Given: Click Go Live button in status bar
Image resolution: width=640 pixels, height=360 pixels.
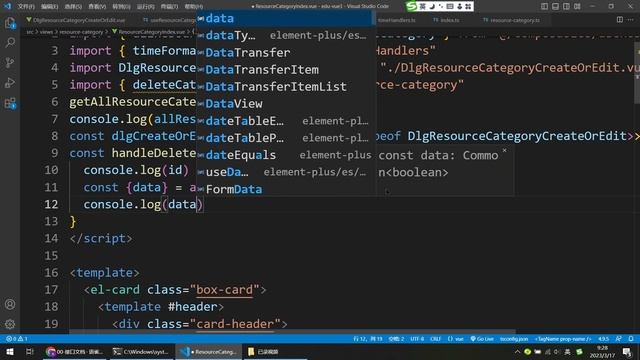Looking at the screenshot, I should coord(482,339).
